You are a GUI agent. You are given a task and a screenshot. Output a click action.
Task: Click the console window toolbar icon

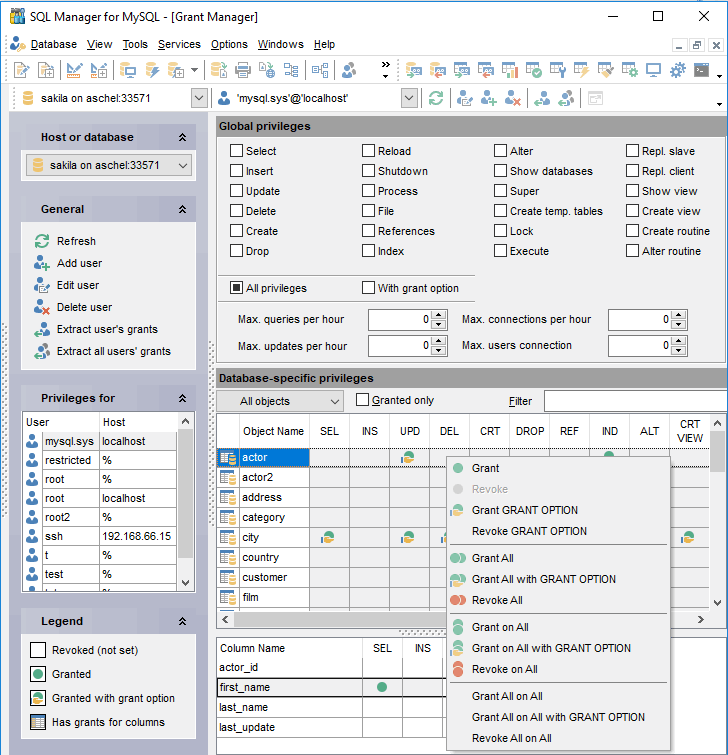click(x=702, y=70)
